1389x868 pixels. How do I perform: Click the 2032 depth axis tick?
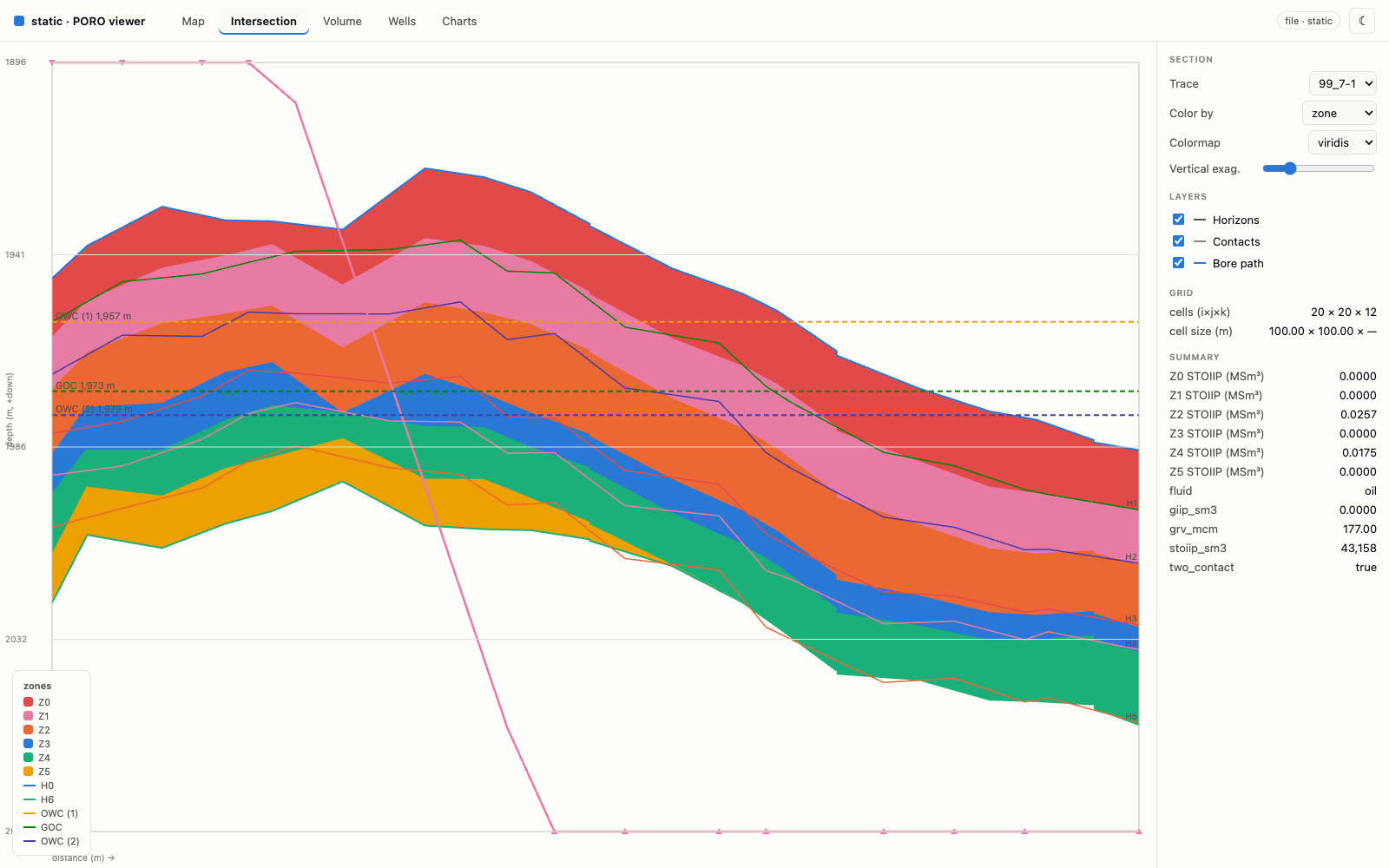pos(16,639)
